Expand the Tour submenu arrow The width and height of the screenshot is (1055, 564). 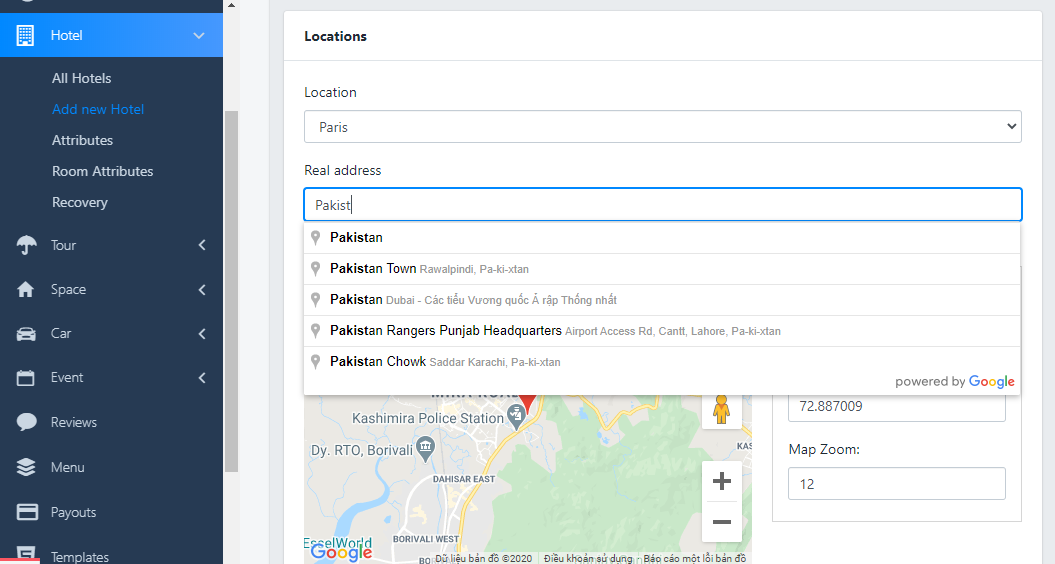point(201,246)
